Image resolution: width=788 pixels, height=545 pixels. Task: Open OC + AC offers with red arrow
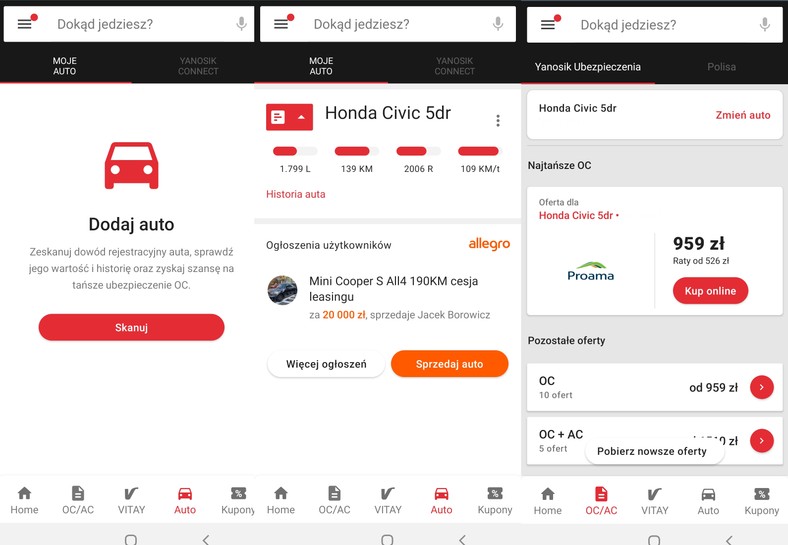(761, 440)
